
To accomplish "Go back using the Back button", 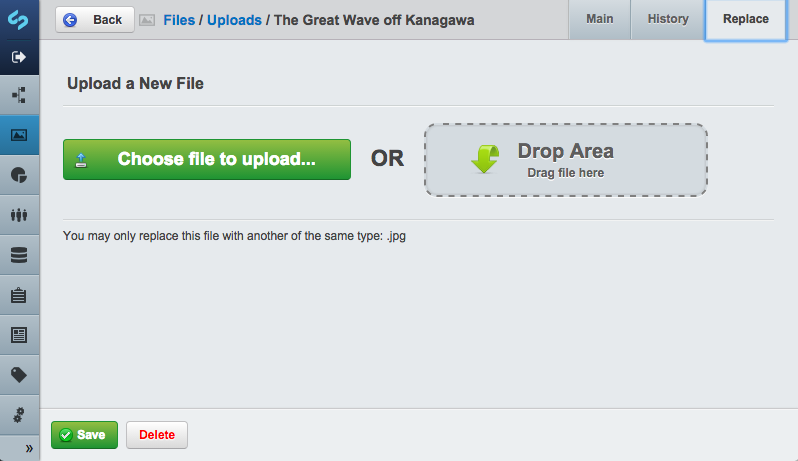I will (95, 20).
